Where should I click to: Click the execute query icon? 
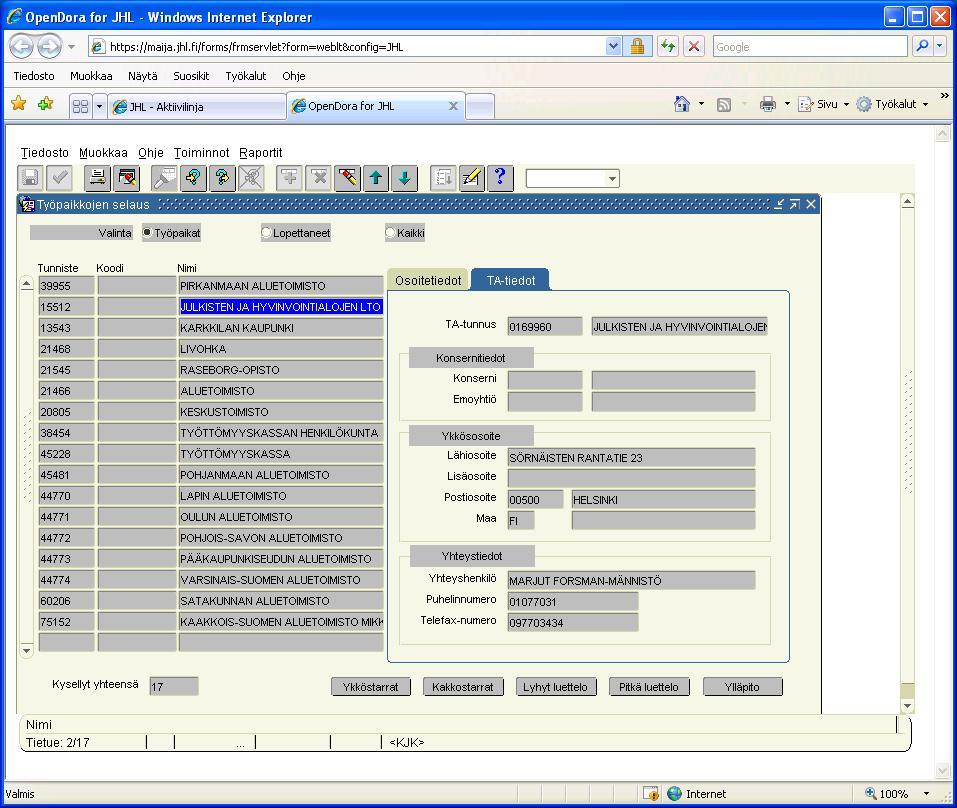(x=222, y=178)
